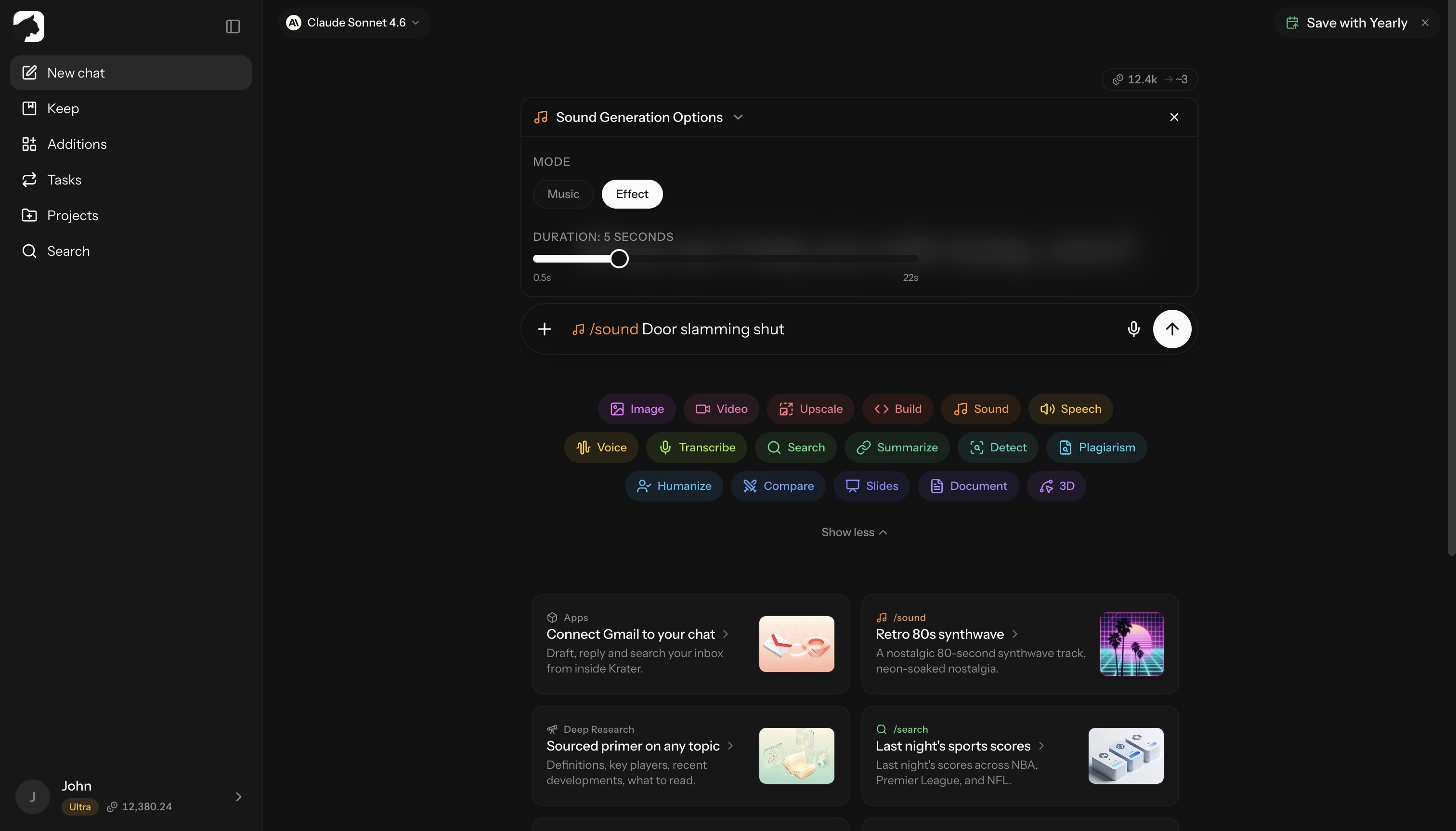Select the Image tool chip
The height and width of the screenshot is (831, 1456).
(x=637, y=409)
